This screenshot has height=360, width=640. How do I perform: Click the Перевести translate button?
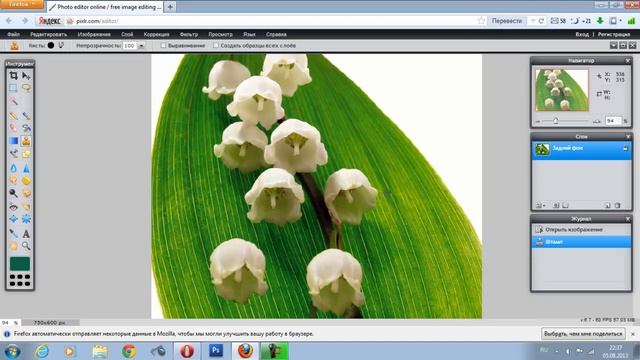[507, 21]
